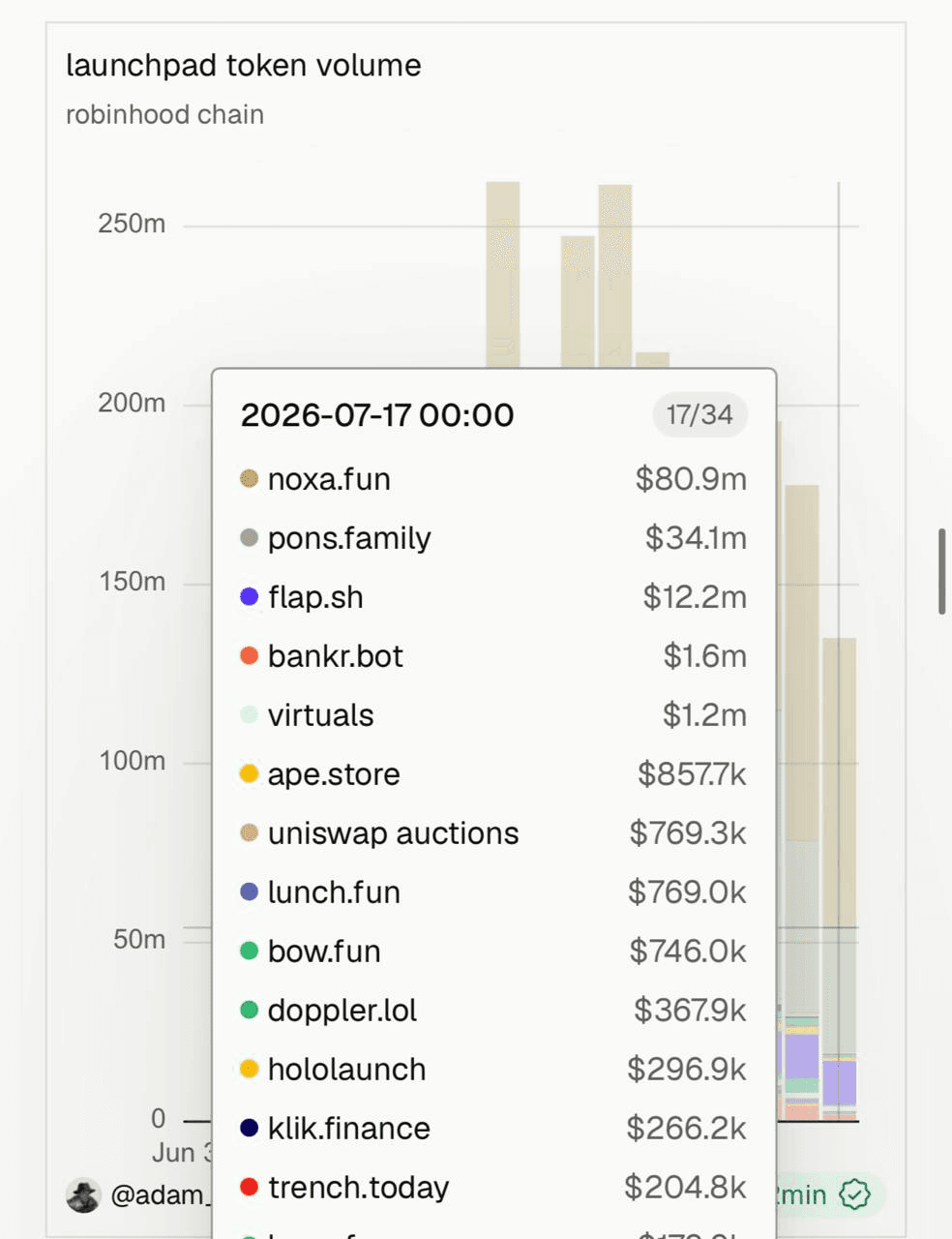Click the flap.sh purple legend dot

click(249, 597)
